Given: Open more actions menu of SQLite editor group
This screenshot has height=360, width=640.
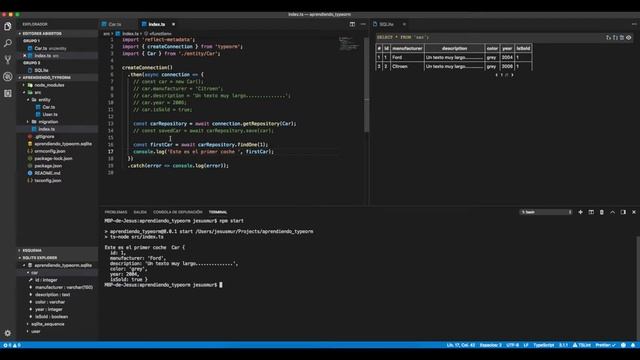Looking at the screenshot, I should (x=634, y=24).
